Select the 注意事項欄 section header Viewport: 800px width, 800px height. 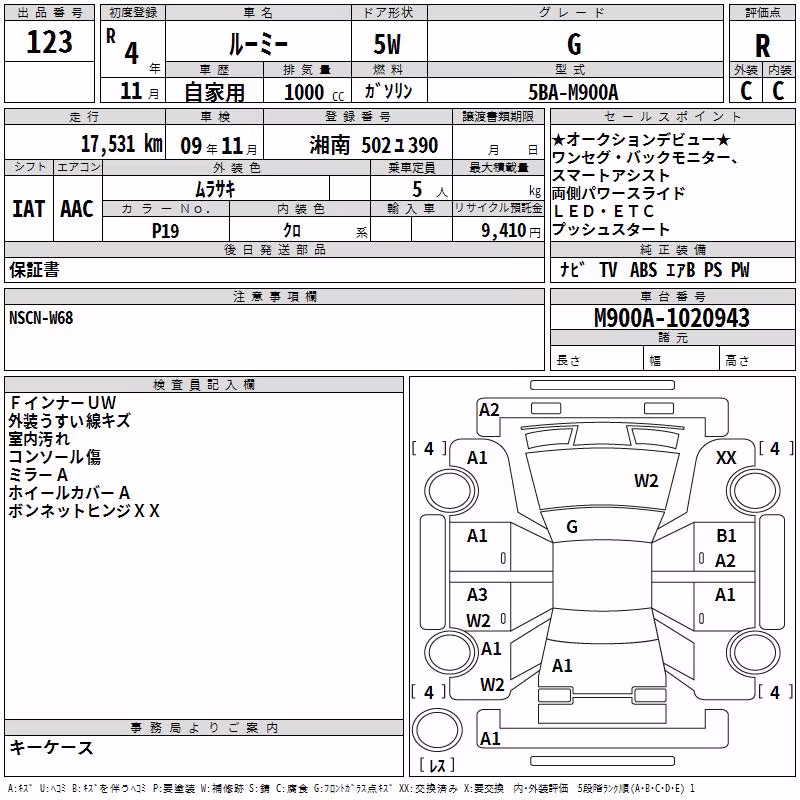coord(274,296)
